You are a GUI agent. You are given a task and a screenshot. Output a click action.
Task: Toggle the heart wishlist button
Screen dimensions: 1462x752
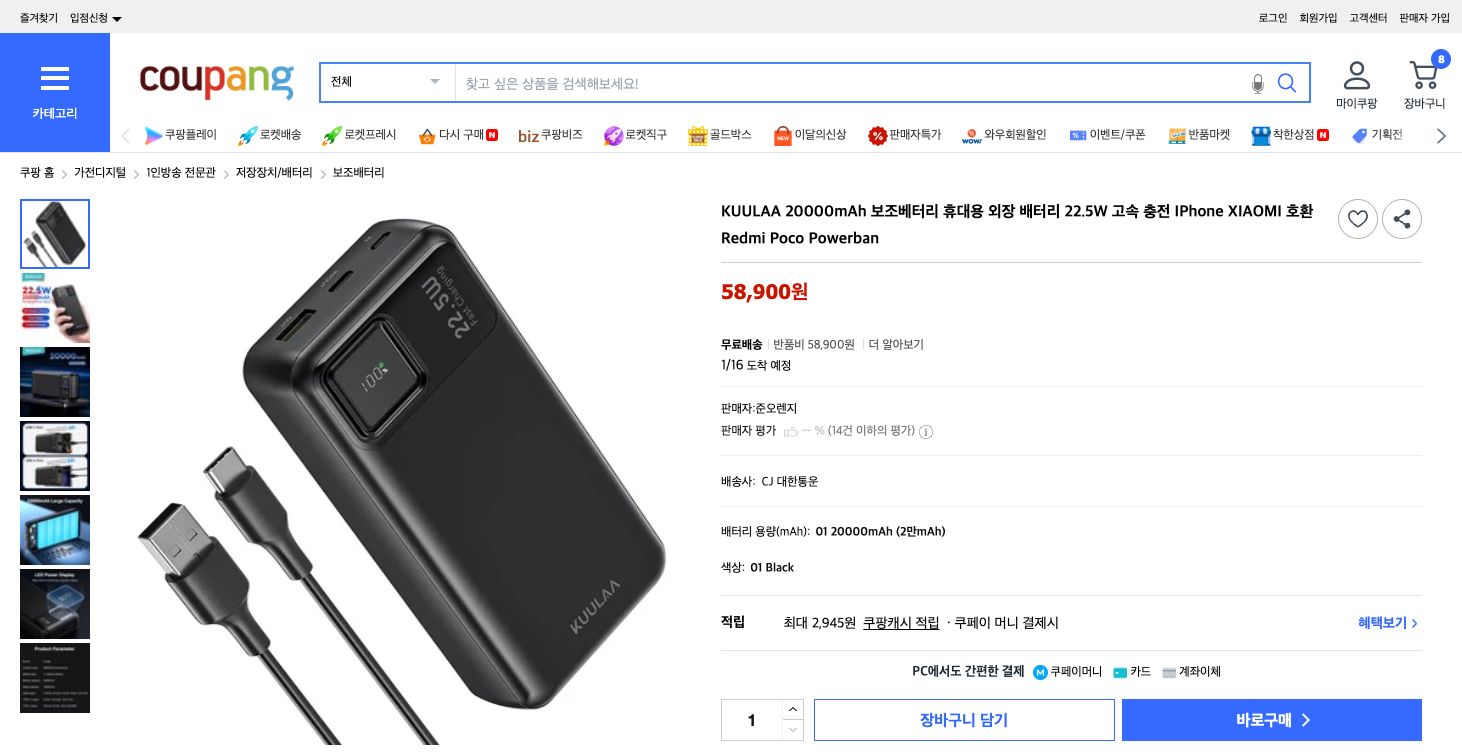(x=1357, y=219)
